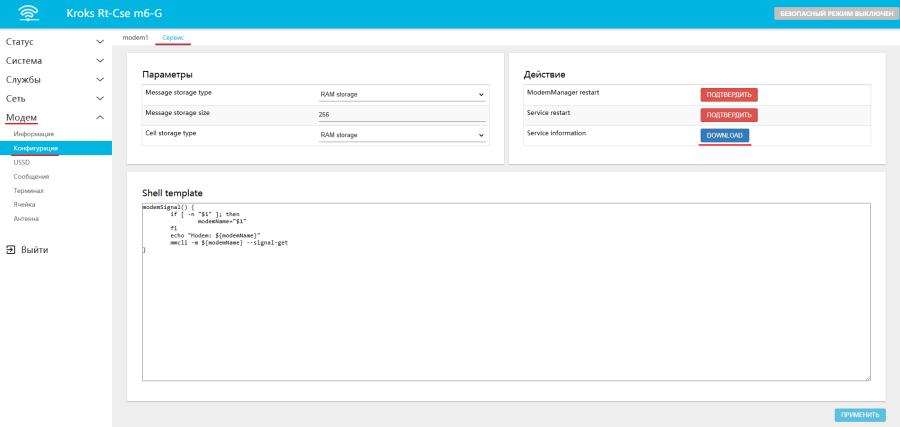
Task: Expand the Статус menu section
Action: coord(55,42)
